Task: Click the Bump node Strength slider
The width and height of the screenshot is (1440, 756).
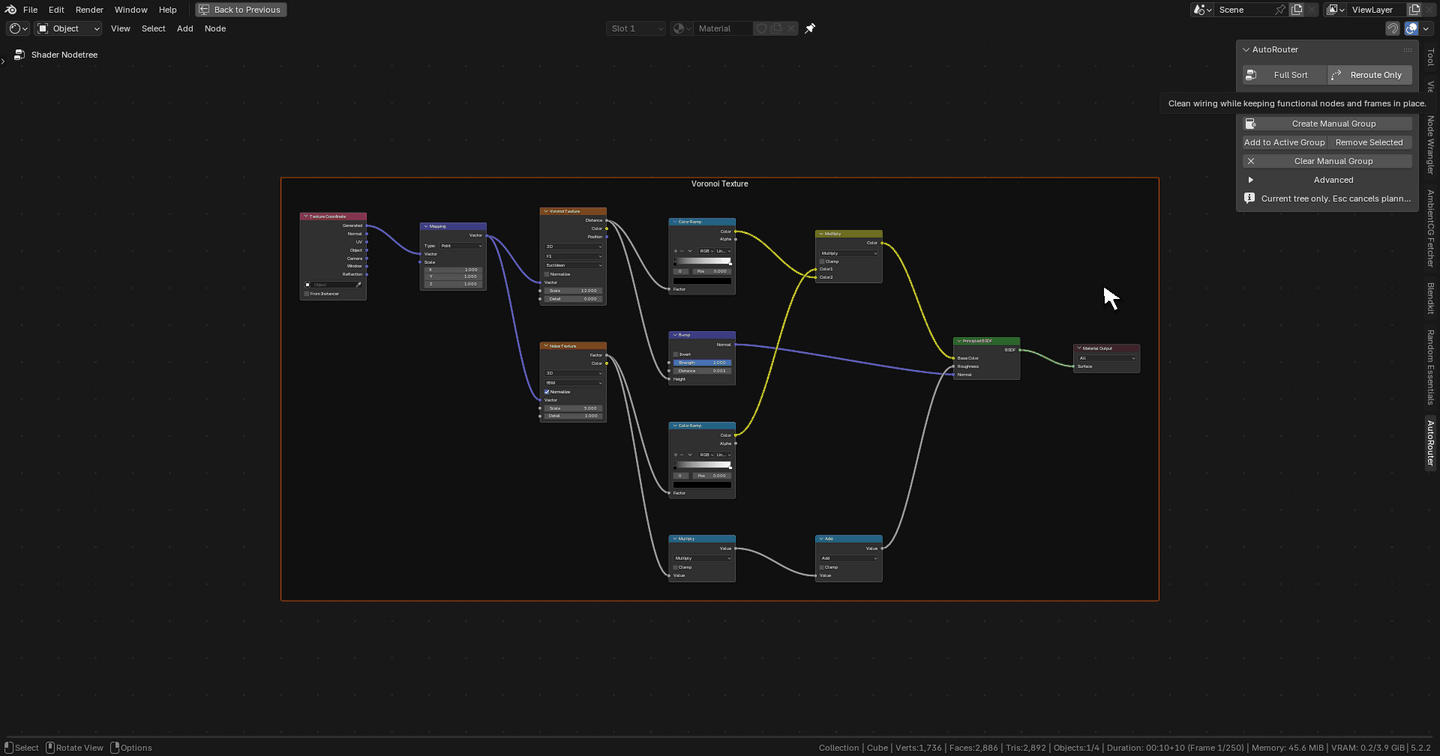Action: tap(702, 362)
